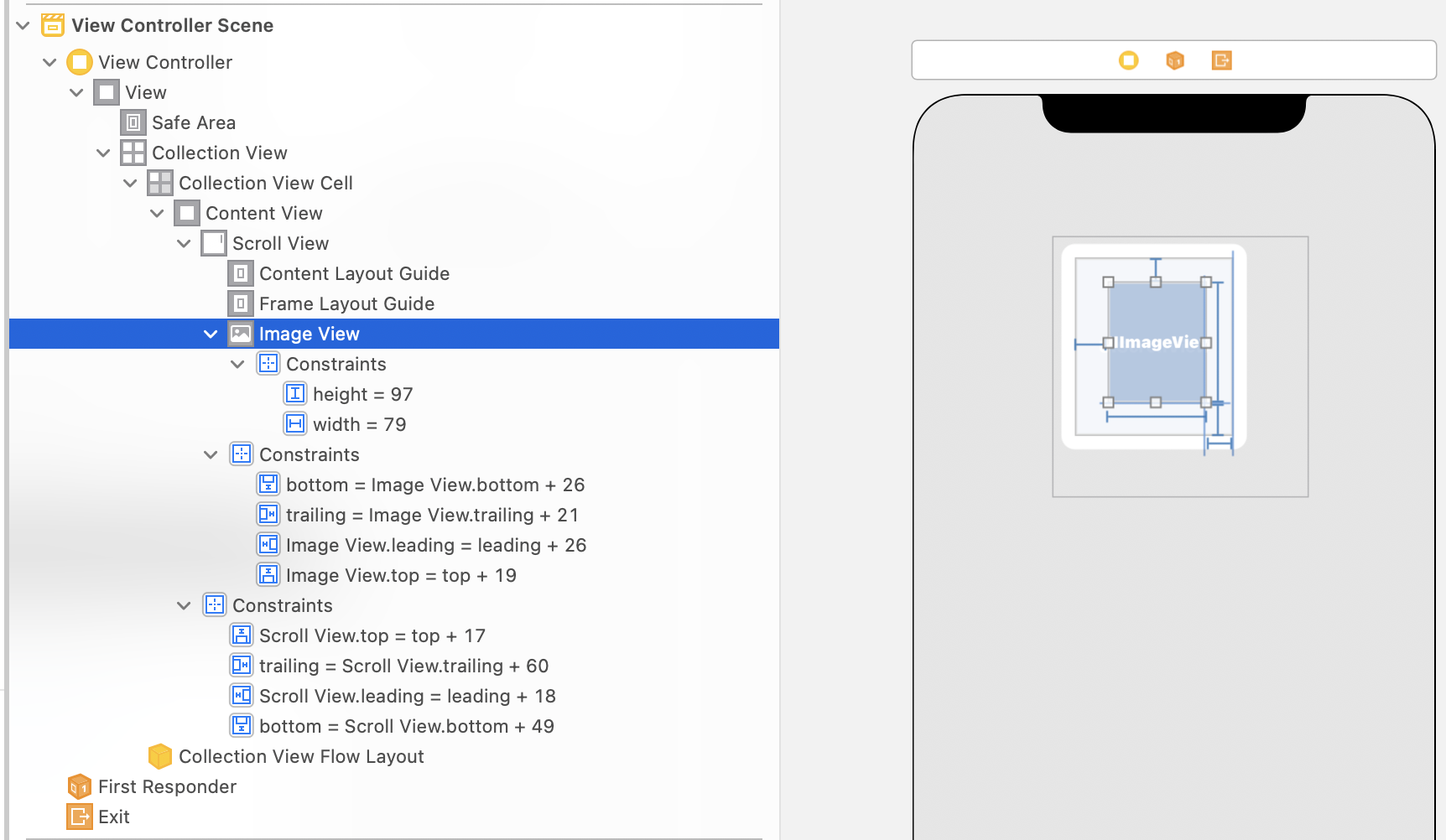1446x840 pixels.
Task: Click the UIImageView on the canvas
Action: coord(1157,342)
